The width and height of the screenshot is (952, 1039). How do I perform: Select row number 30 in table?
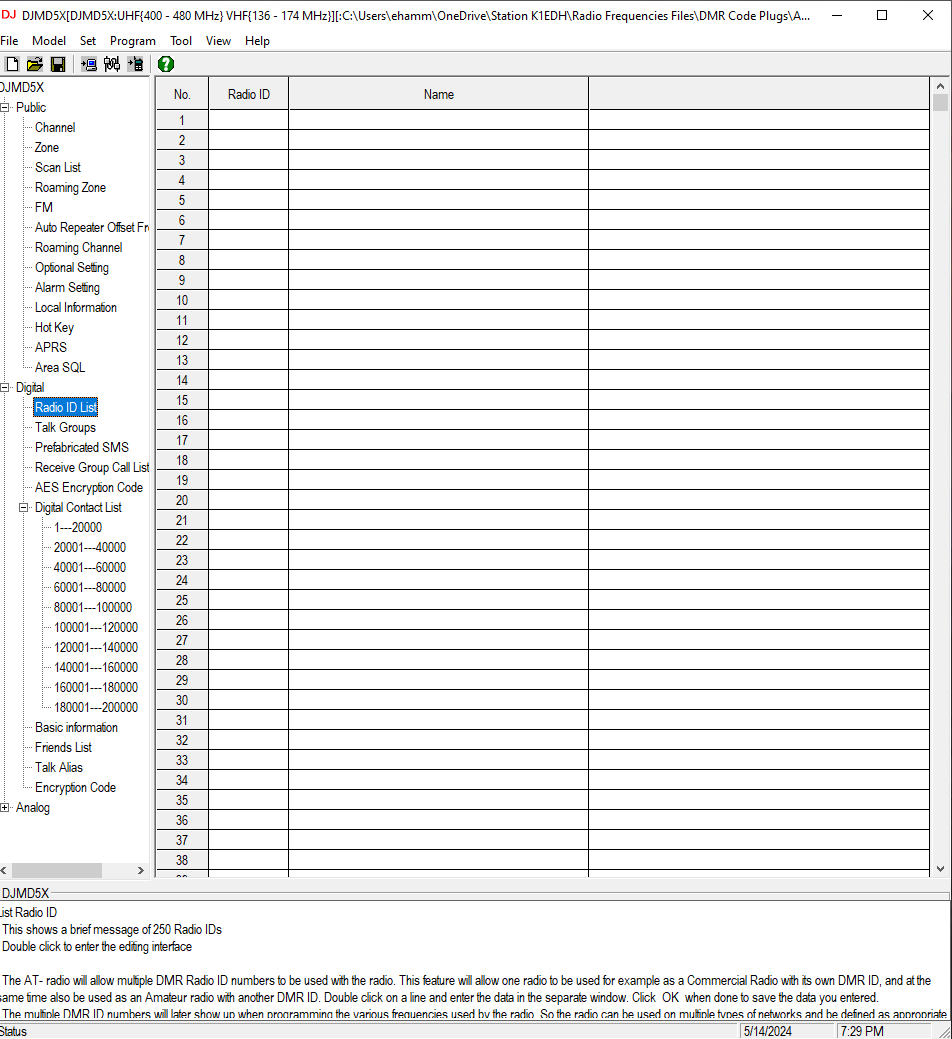182,700
